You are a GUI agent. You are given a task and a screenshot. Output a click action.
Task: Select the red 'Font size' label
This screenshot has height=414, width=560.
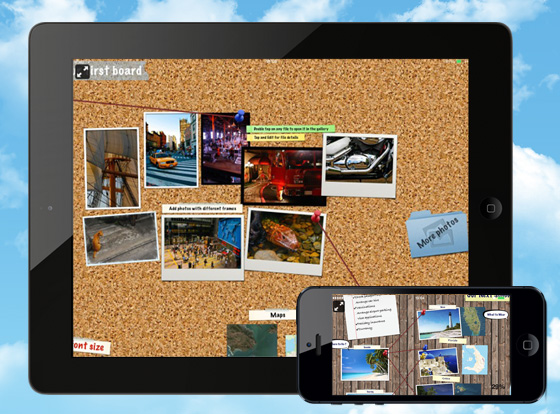[x=91, y=346]
